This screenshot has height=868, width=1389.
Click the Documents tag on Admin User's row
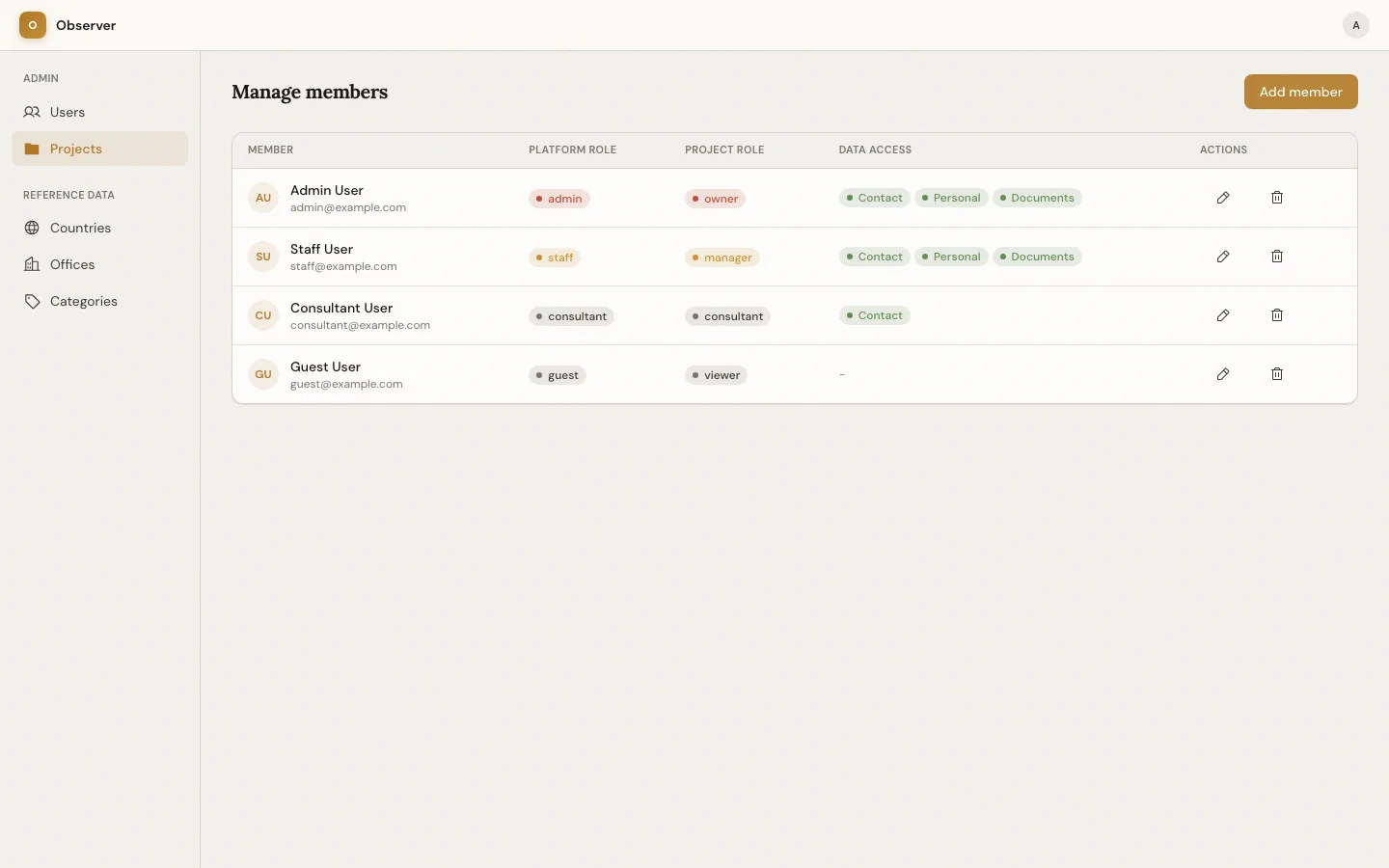tap(1038, 198)
